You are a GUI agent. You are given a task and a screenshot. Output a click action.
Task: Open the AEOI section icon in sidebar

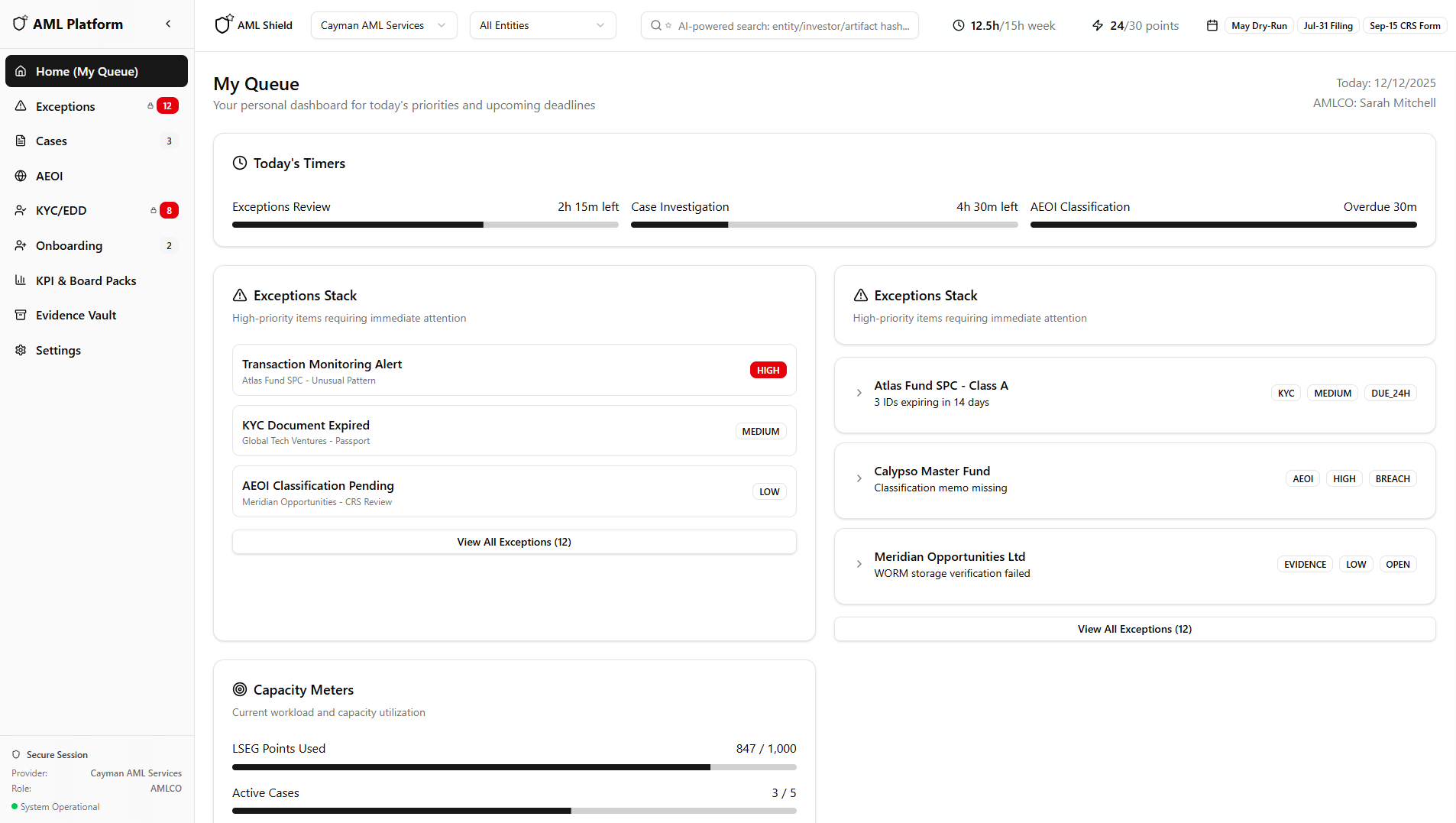[21, 176]
